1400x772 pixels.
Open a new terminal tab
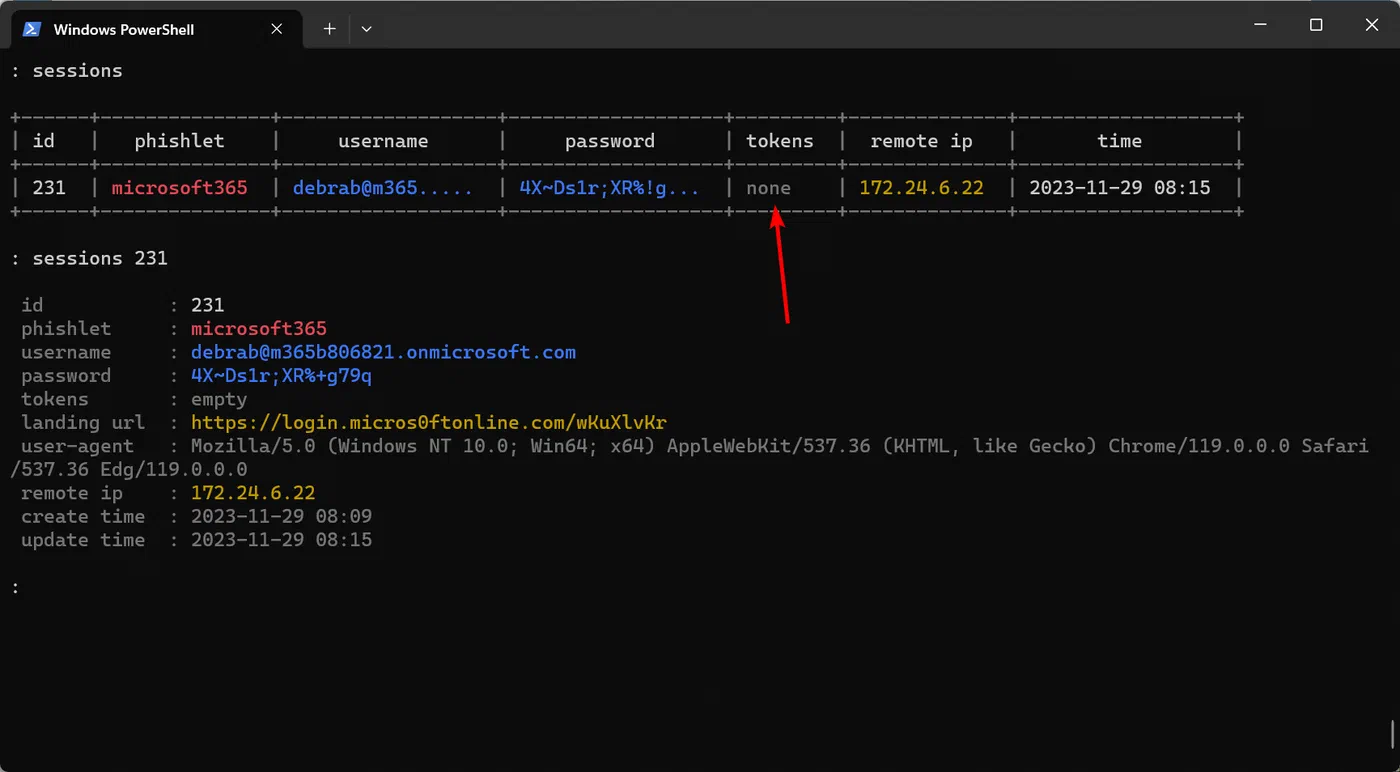click(x=329, y=29)
